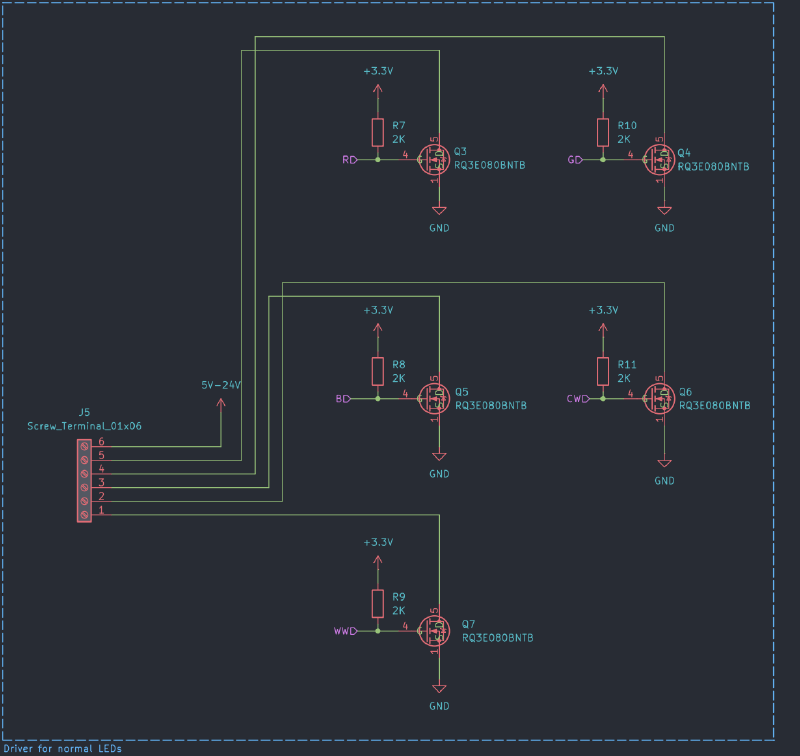Select the +3.3V power arrow above R9

click(378, 565)
